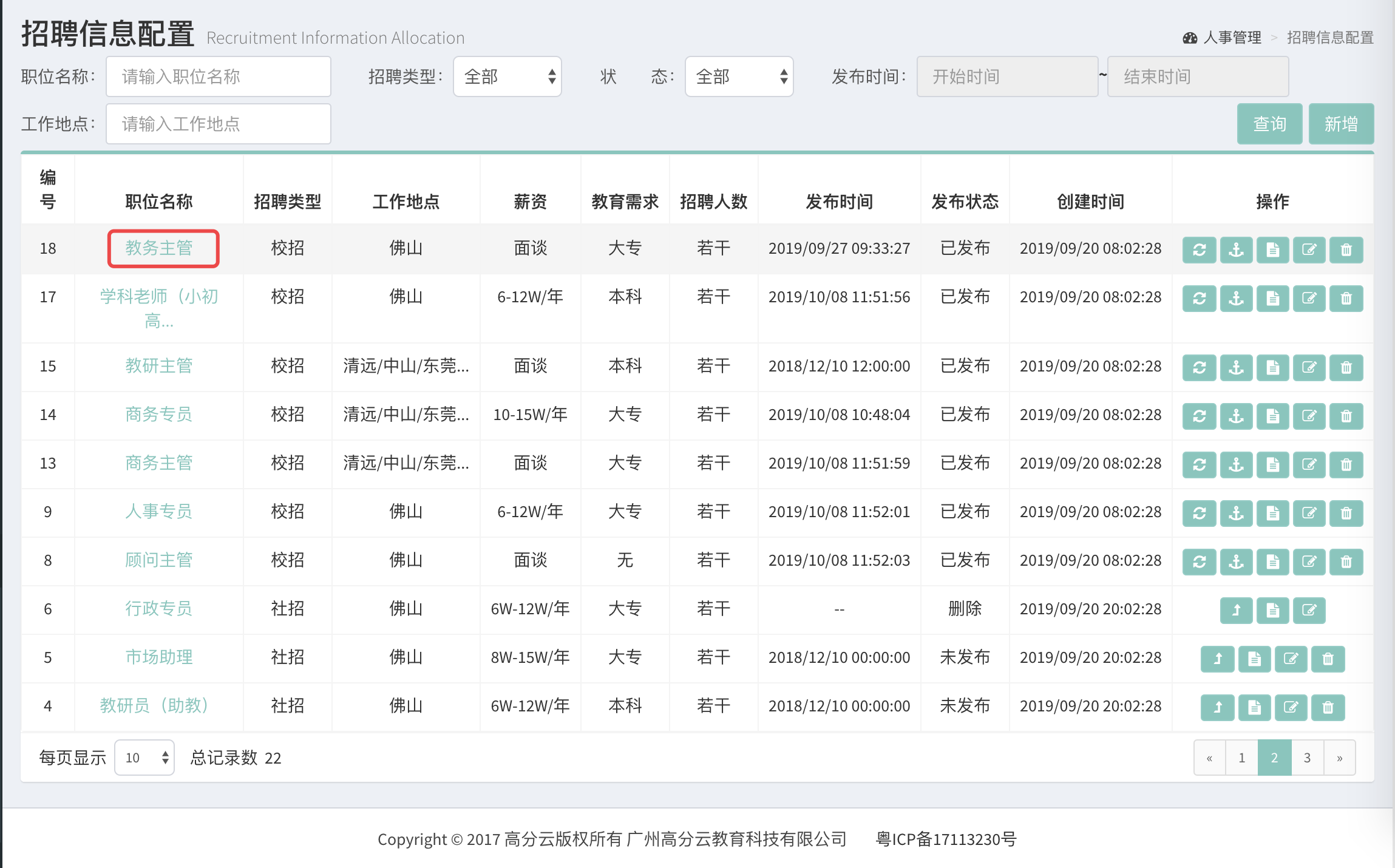Open the document icon for 教研主管 row
Viewport: 1395px width, 868px height.
(1272, 368)
